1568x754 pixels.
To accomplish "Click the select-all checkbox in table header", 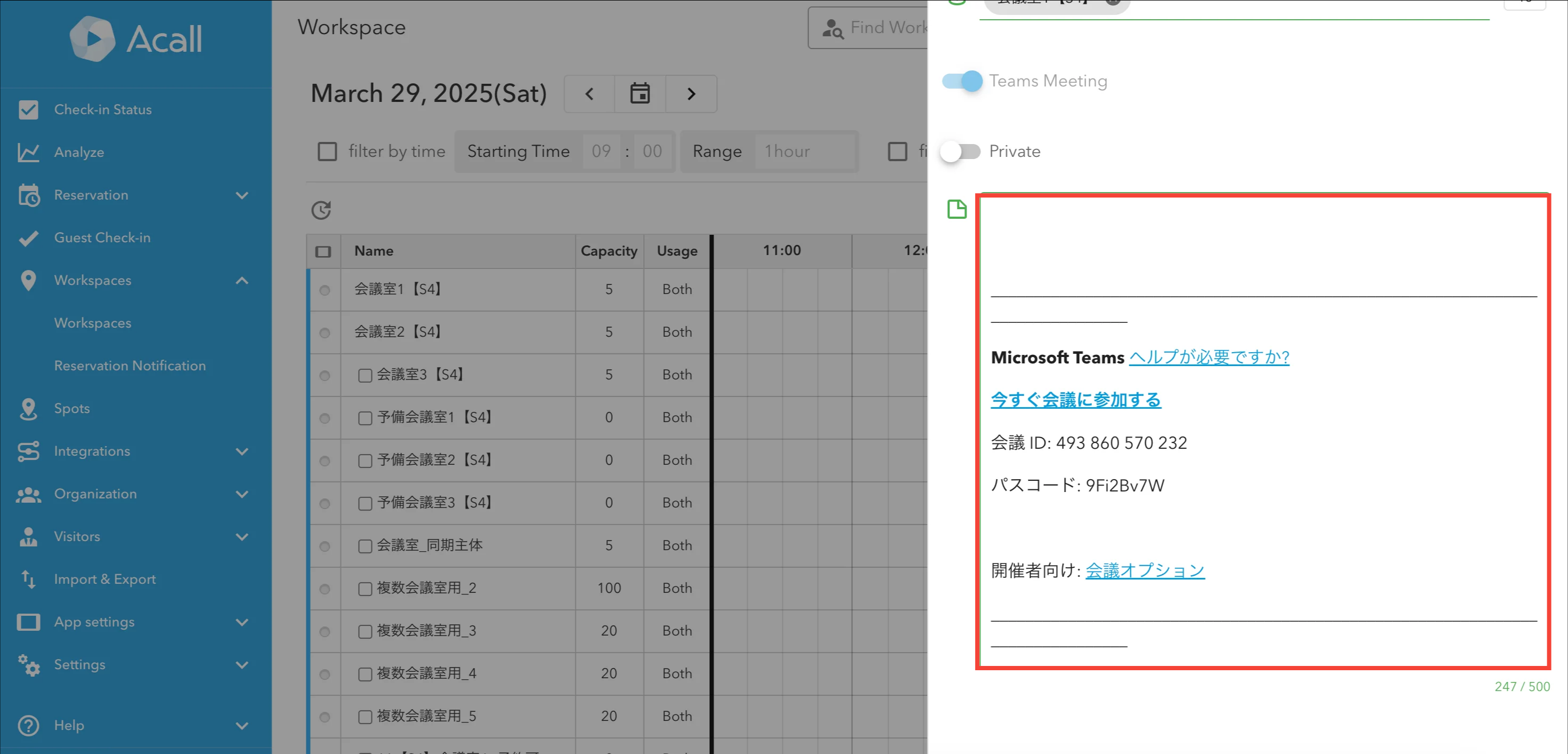I will [x=323, y=251].
